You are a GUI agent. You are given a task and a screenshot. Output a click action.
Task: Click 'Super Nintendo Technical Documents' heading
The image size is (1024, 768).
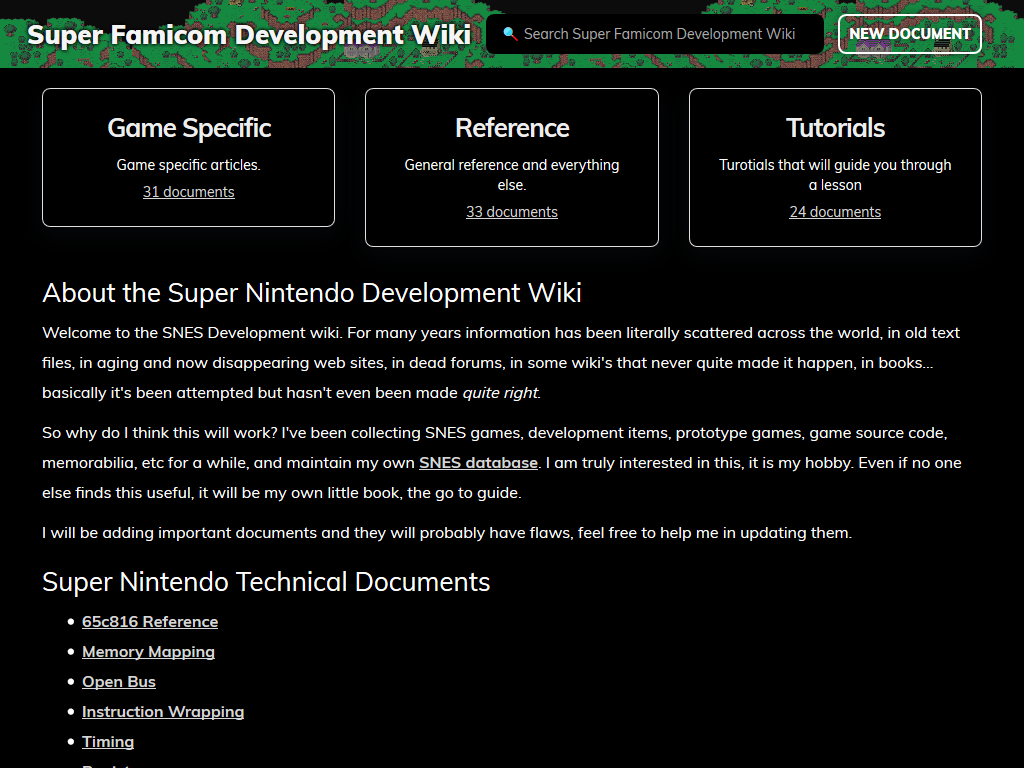tap(266, 582)
